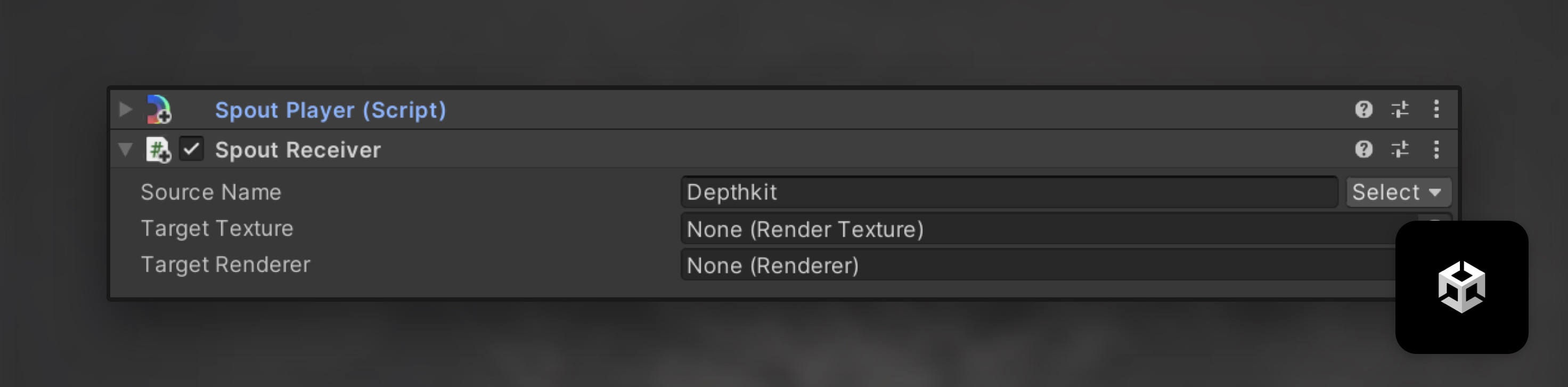Open Spout Player component options menu
This screenshot has width=1568, height=387.
(x=1436, y=110)
